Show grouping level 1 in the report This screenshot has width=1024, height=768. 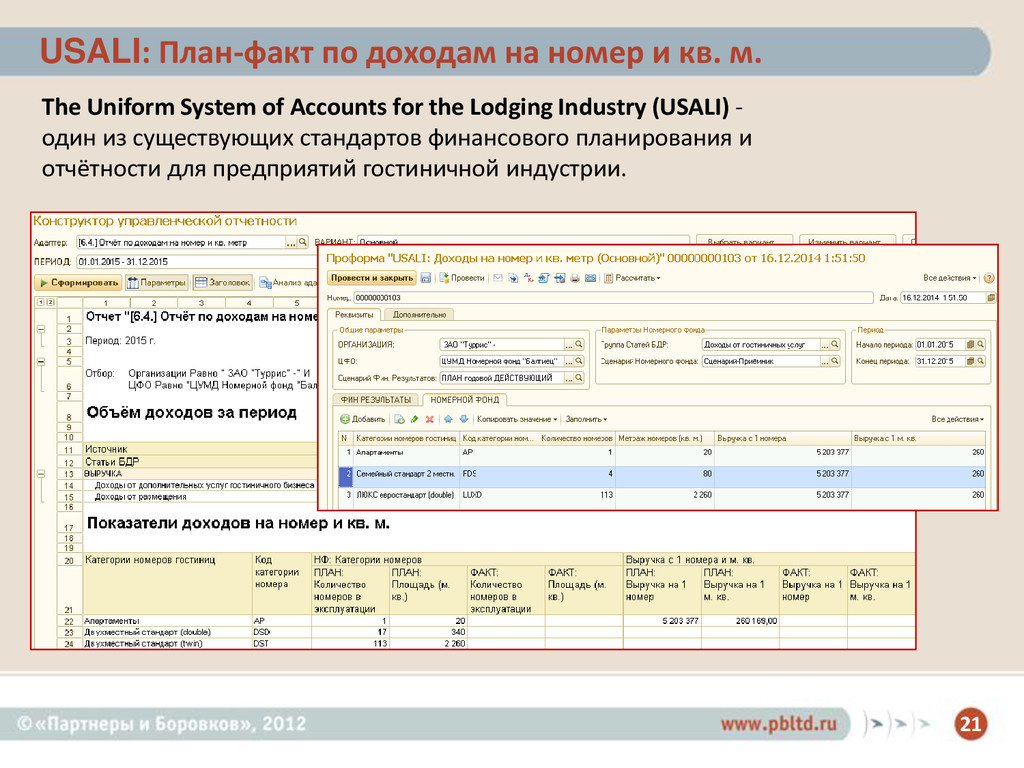(40, 303)
